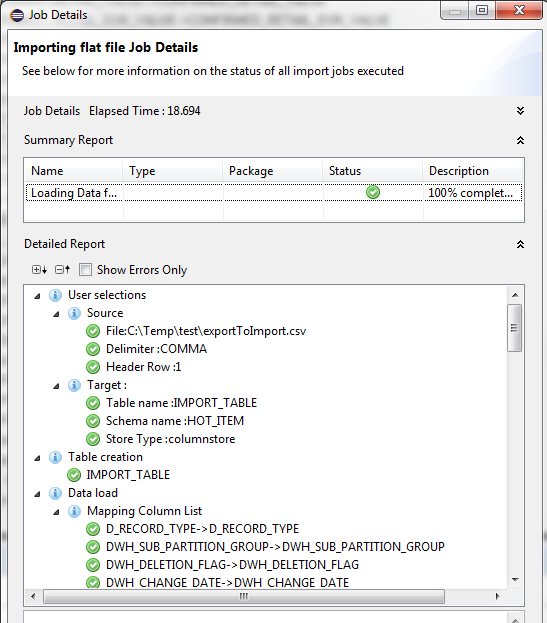Click the green status icon in the summary row
The height and width of the screenshot is (623, 547).
click(x=373, y=192)
